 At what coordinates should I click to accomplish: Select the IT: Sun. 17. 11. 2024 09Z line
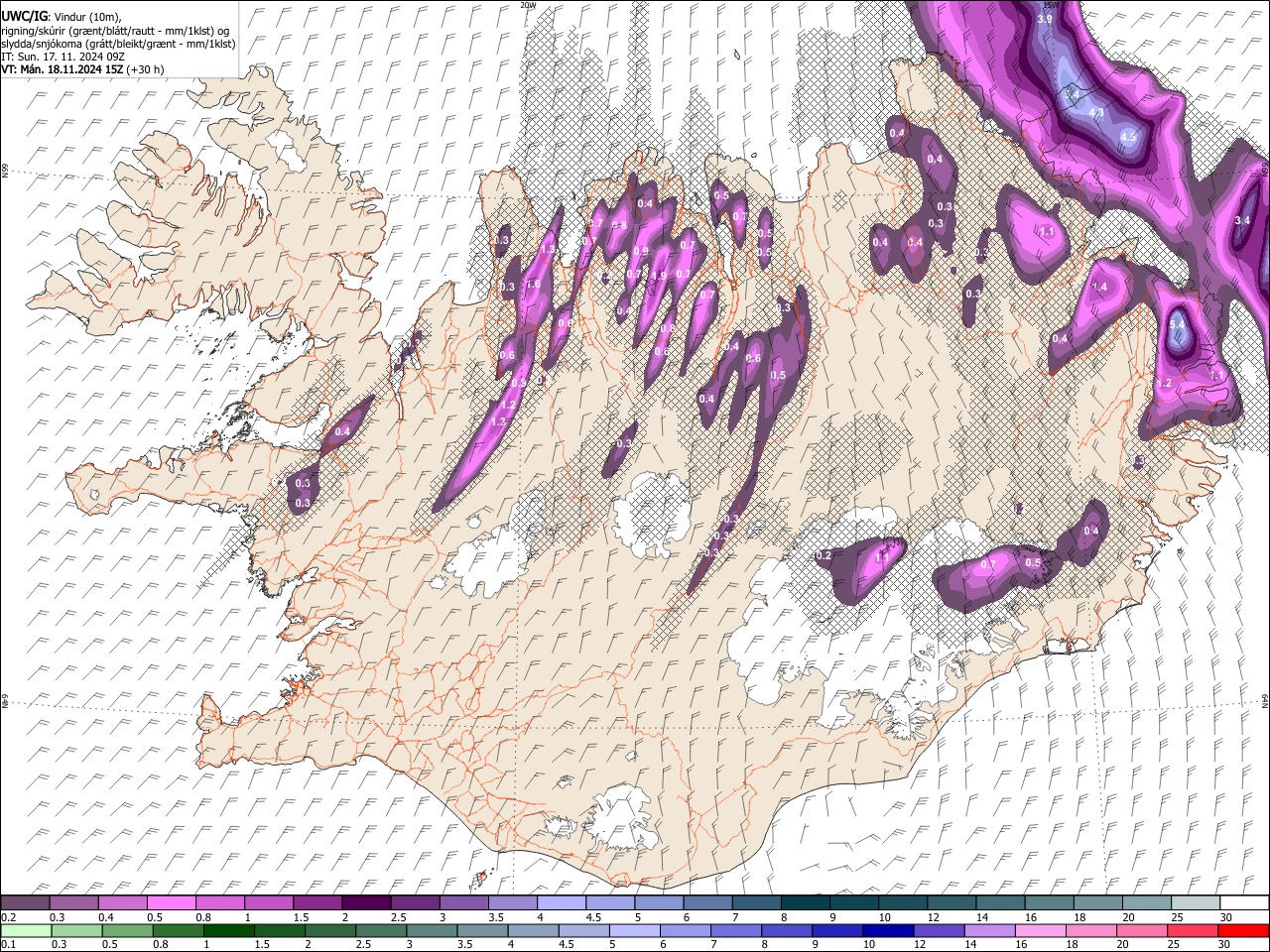pyautogui.click(x=63, y=57)
